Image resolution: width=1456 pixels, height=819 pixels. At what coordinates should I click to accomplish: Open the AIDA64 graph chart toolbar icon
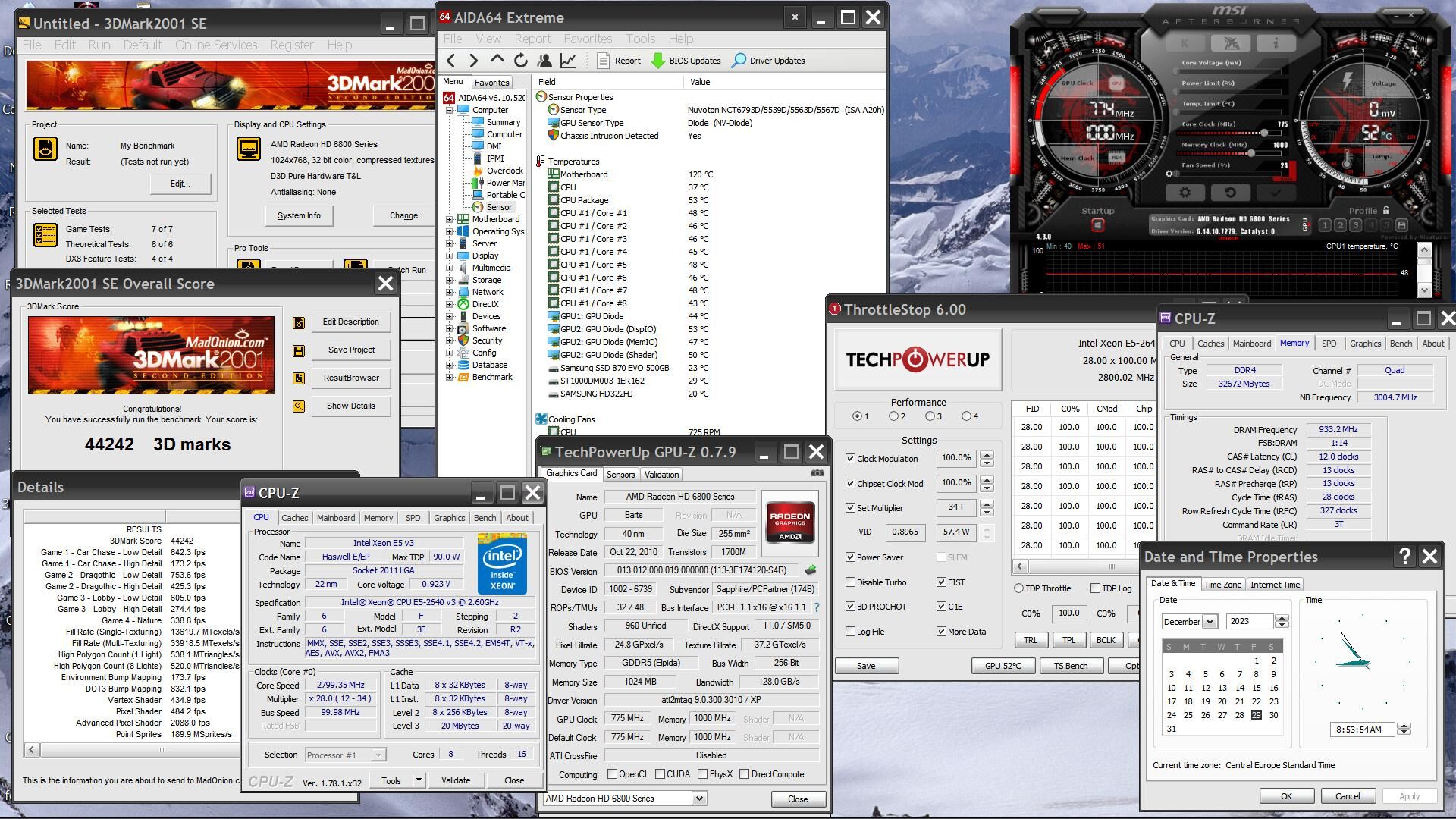point(567,61)
